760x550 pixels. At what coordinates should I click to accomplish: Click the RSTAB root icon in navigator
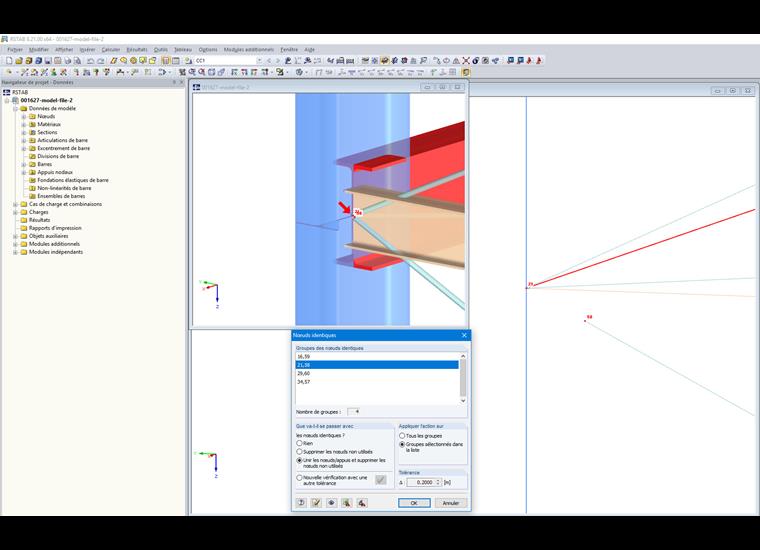[7, 92]
